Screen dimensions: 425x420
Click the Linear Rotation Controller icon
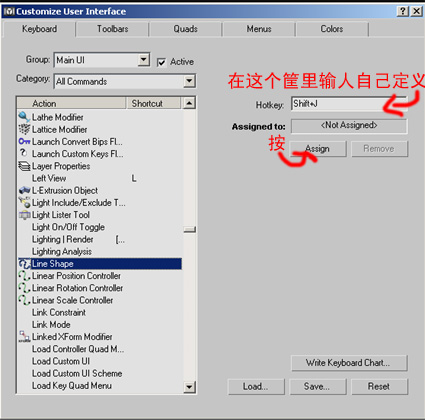coord(24,288)
